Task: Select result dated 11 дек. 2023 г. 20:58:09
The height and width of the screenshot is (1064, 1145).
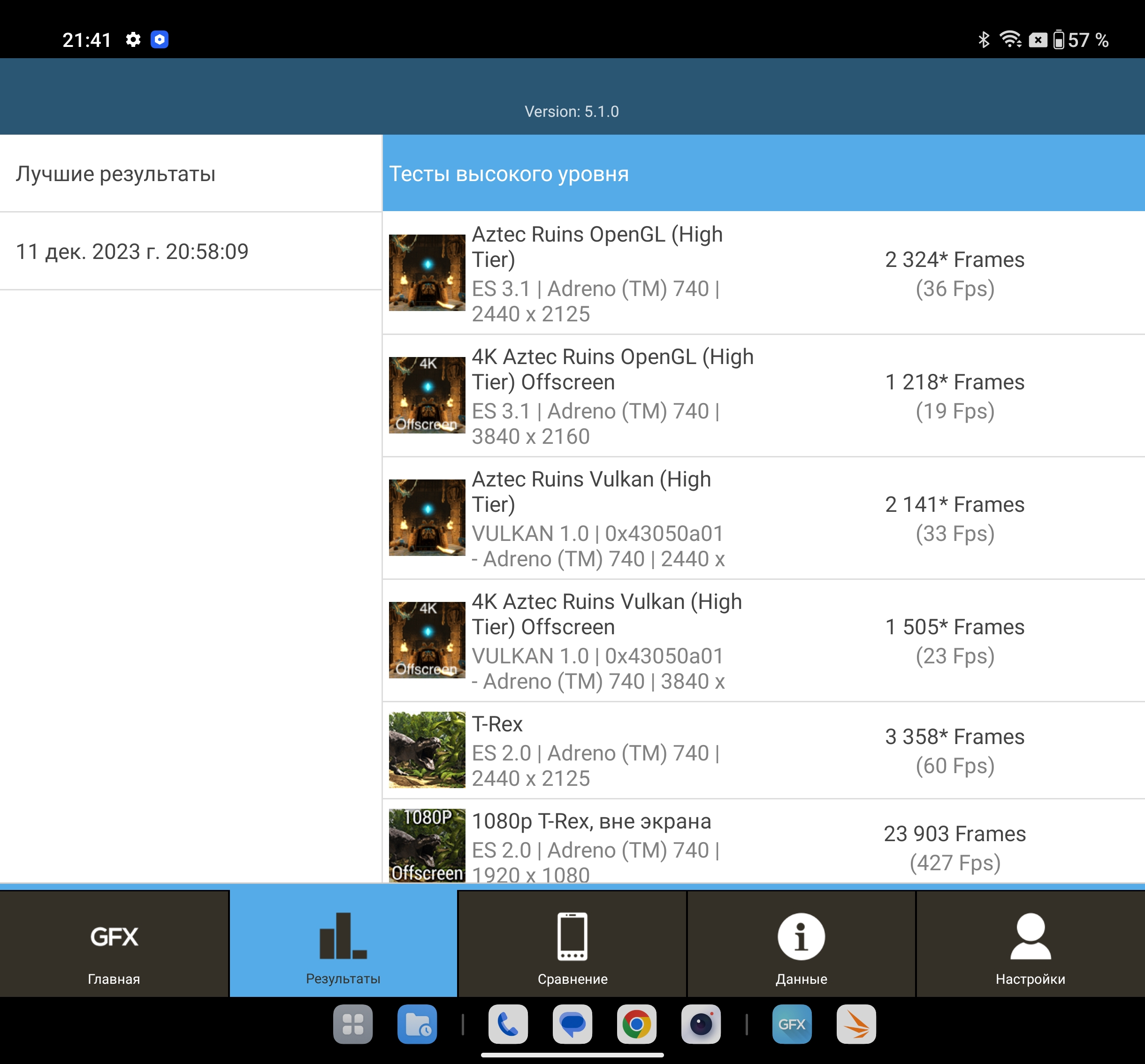Action: coord(191,251)
